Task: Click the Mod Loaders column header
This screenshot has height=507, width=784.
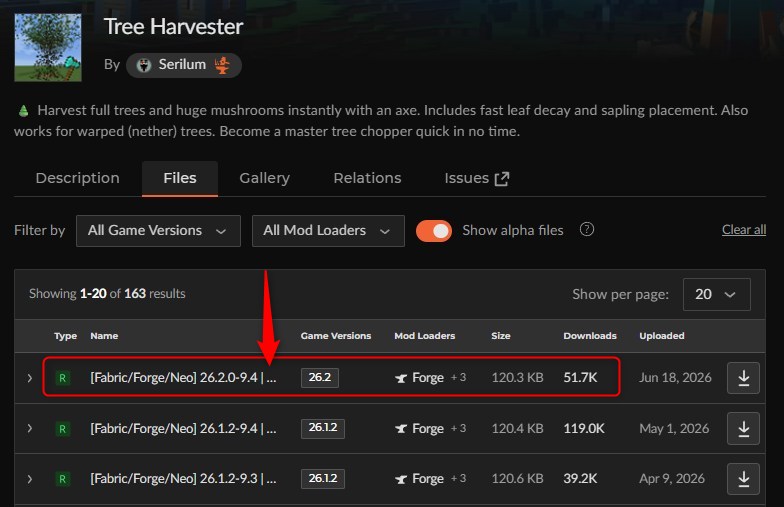Action: (424, 336)
